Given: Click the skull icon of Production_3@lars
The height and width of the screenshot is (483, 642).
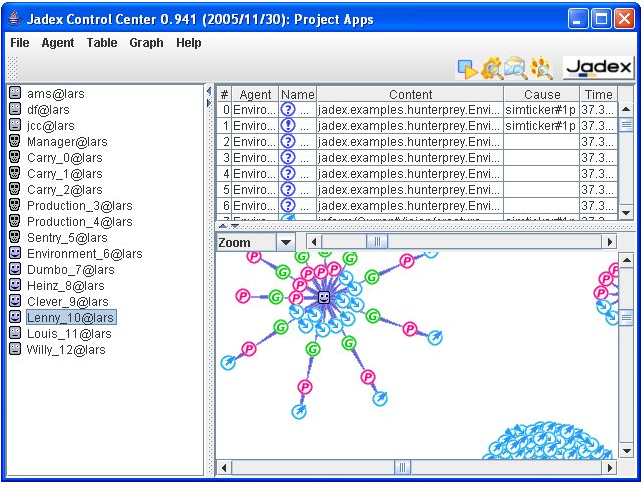Looking at the screenshot, I should 15,205.
